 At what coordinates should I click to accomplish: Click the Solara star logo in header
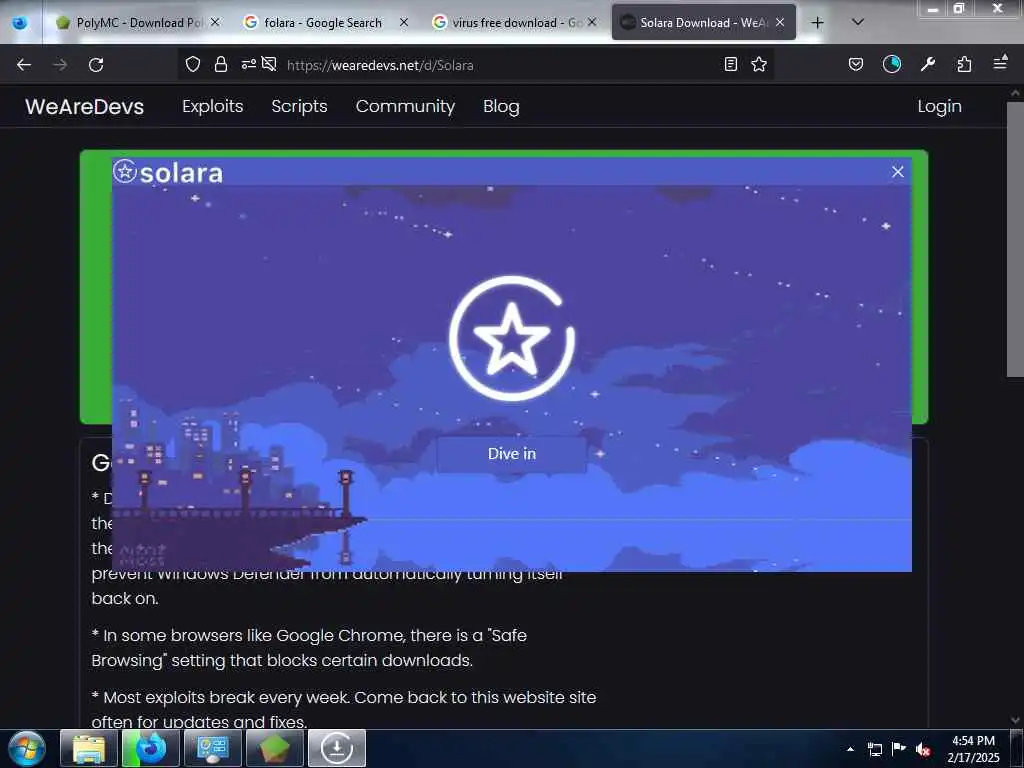[125, 172]
